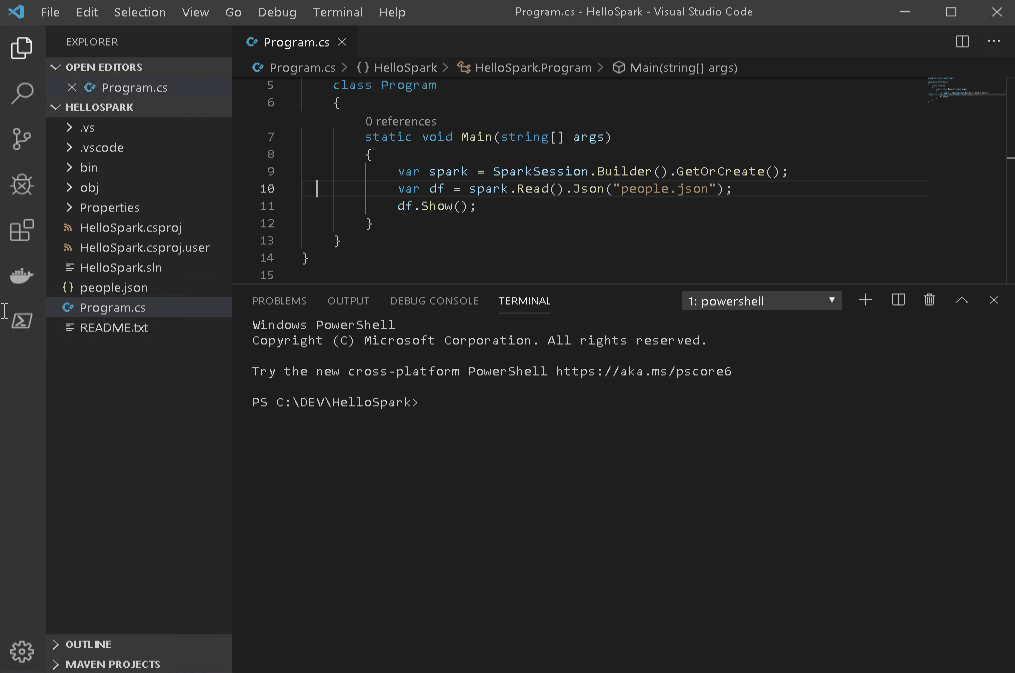Select the Program.cs editor tab
The height and width of the screenshot is (673, 1015).
point(296,42)
